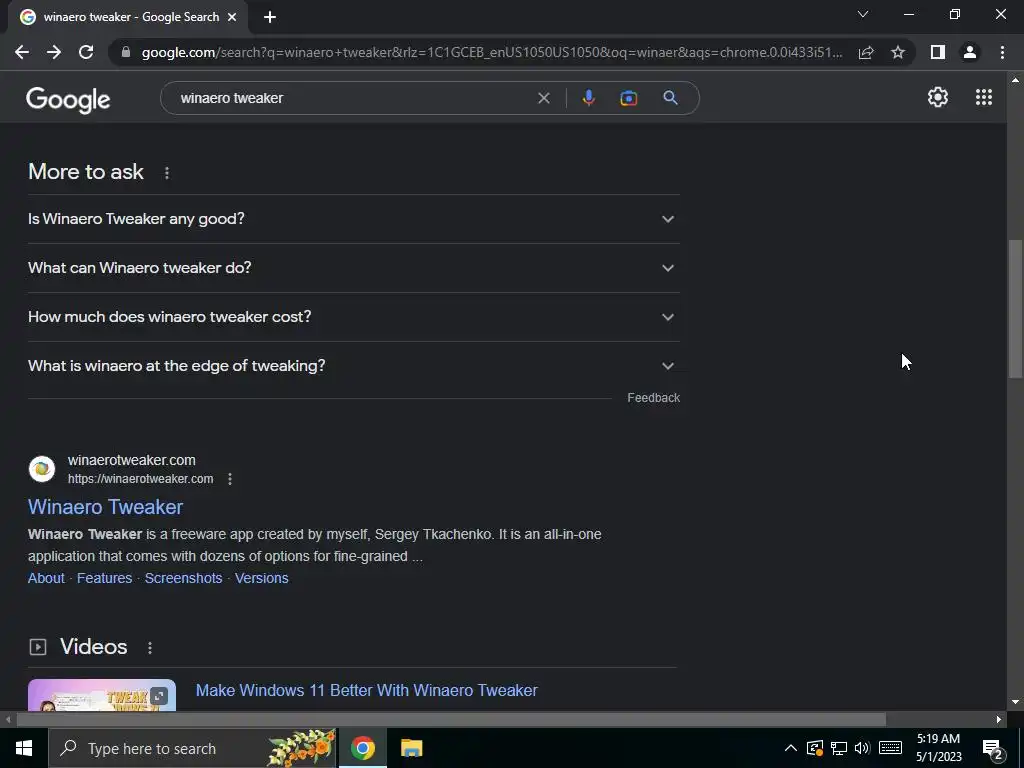Open touch keyboard from tray

pos(890,748)
